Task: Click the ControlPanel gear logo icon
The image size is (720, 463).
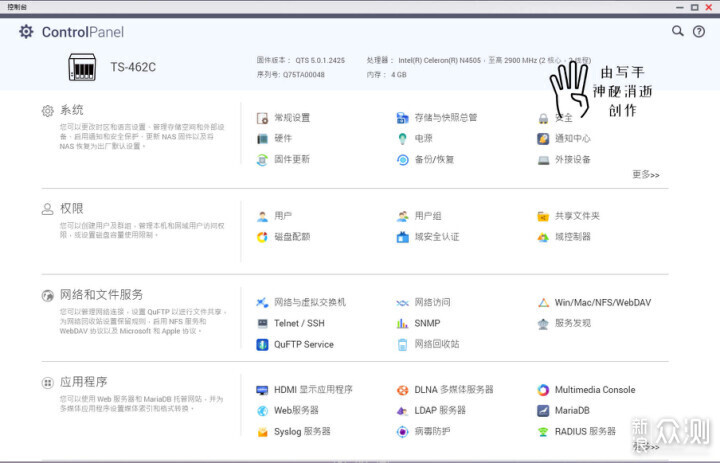Action: [x=26, y=32]
